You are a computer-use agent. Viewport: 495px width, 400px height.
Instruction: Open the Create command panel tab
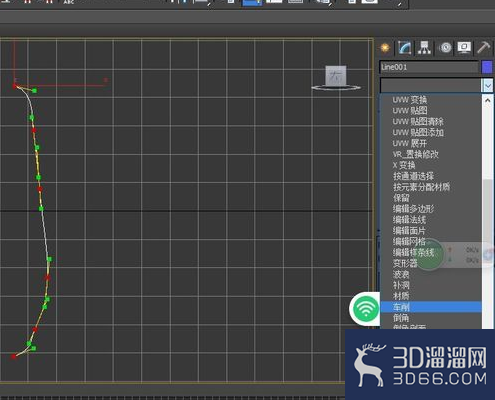point(385,48)
